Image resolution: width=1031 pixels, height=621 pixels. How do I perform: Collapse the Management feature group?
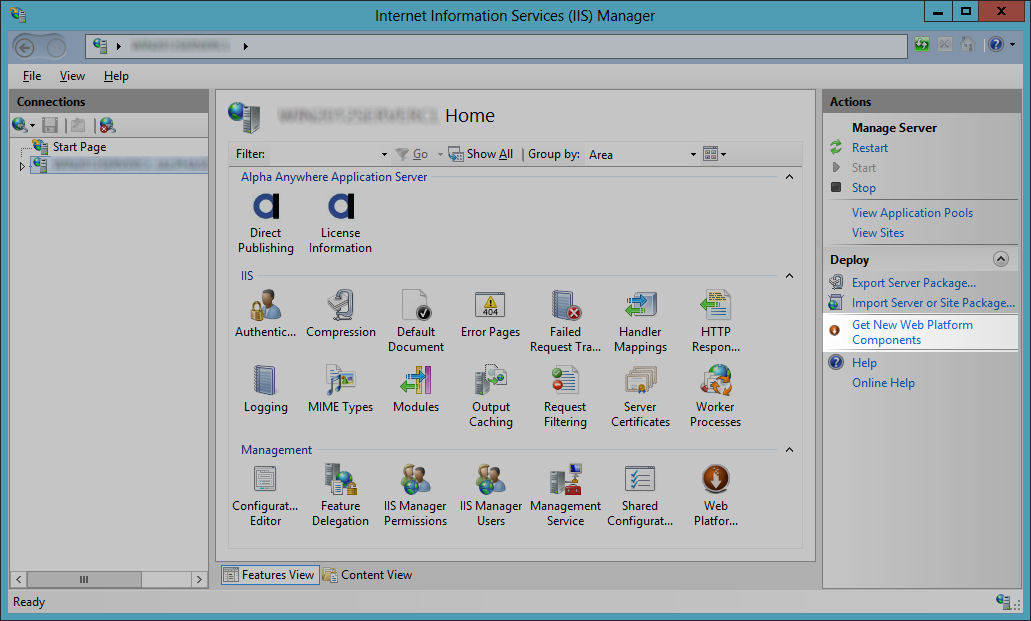coord(790,450)
